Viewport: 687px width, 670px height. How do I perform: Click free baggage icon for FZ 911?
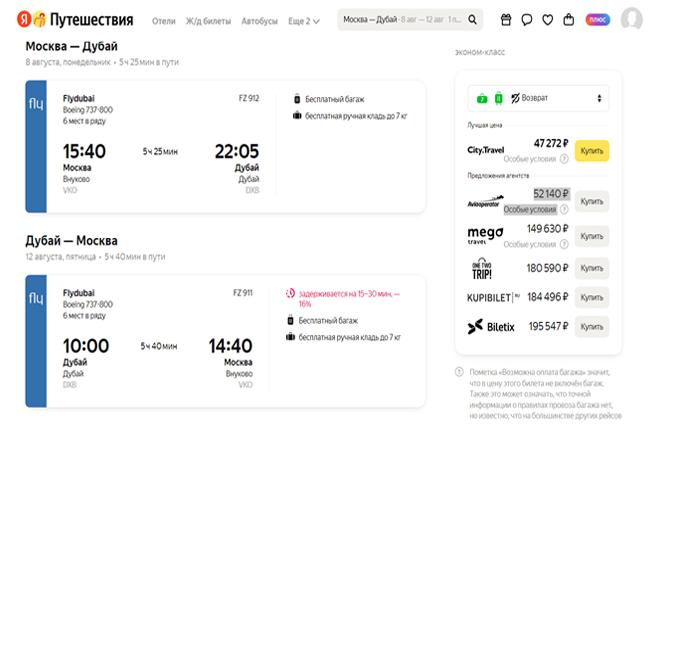[x=290, y=320]
